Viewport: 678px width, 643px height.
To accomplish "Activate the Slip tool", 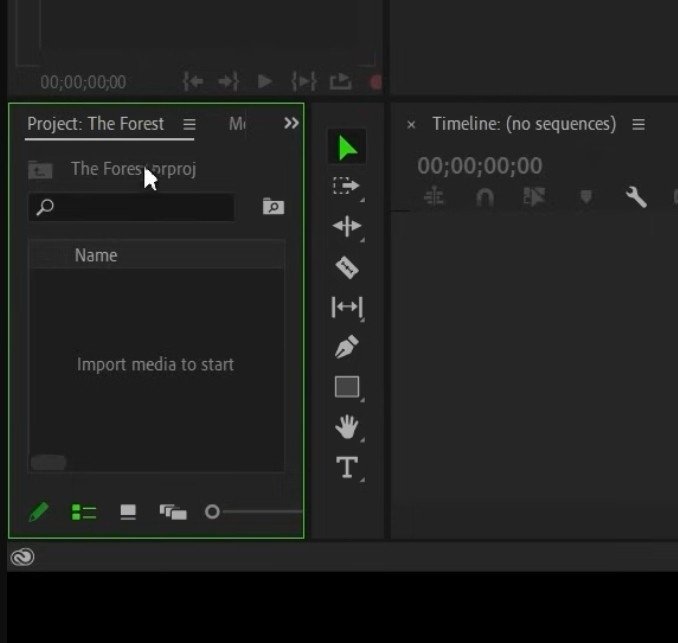I will coord(346,307).
